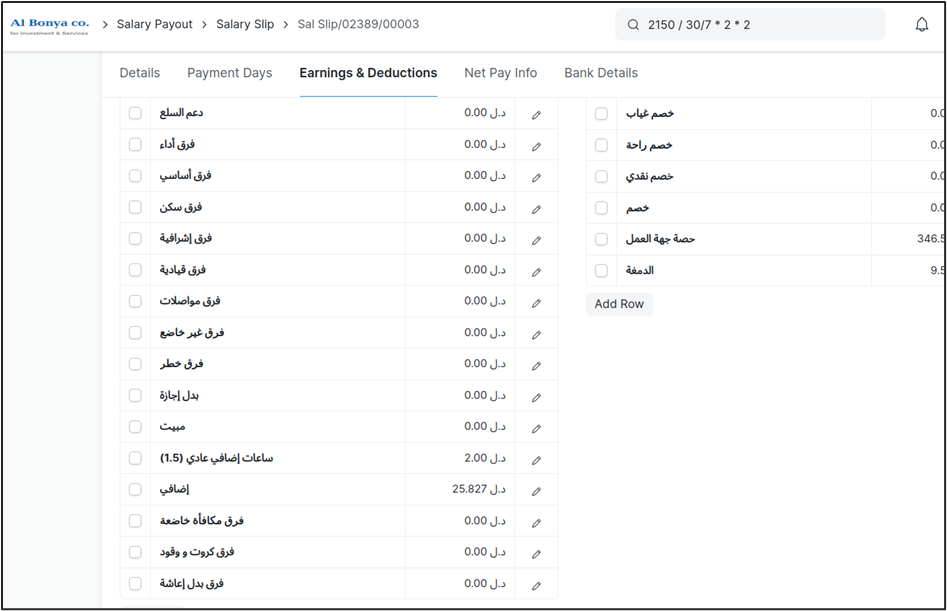Click pencil icon for فرق بدل إعاشة
Screen dimensions: 947x611
tap(536, 585)
